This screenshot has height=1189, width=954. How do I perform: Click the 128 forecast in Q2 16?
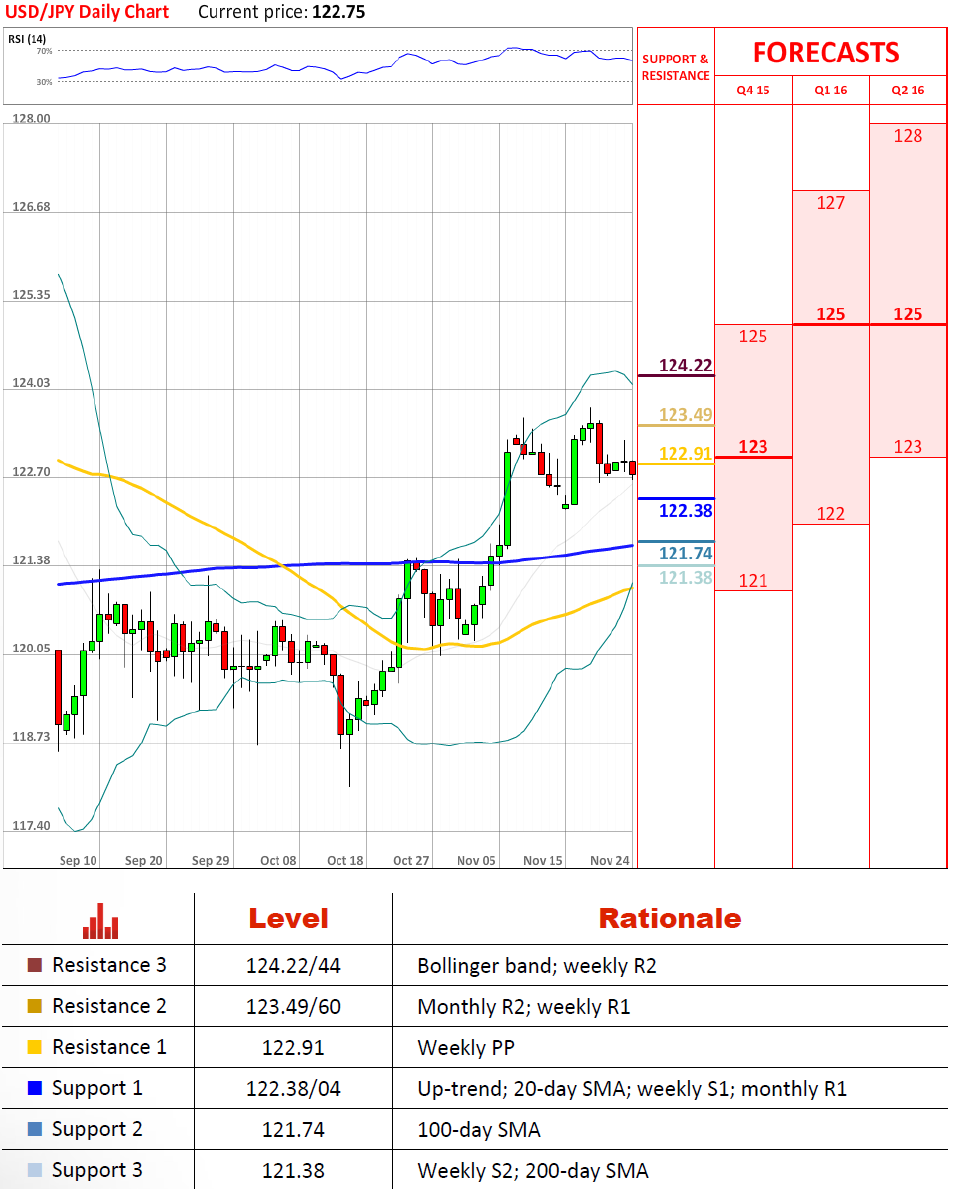(x=908, y=136)
